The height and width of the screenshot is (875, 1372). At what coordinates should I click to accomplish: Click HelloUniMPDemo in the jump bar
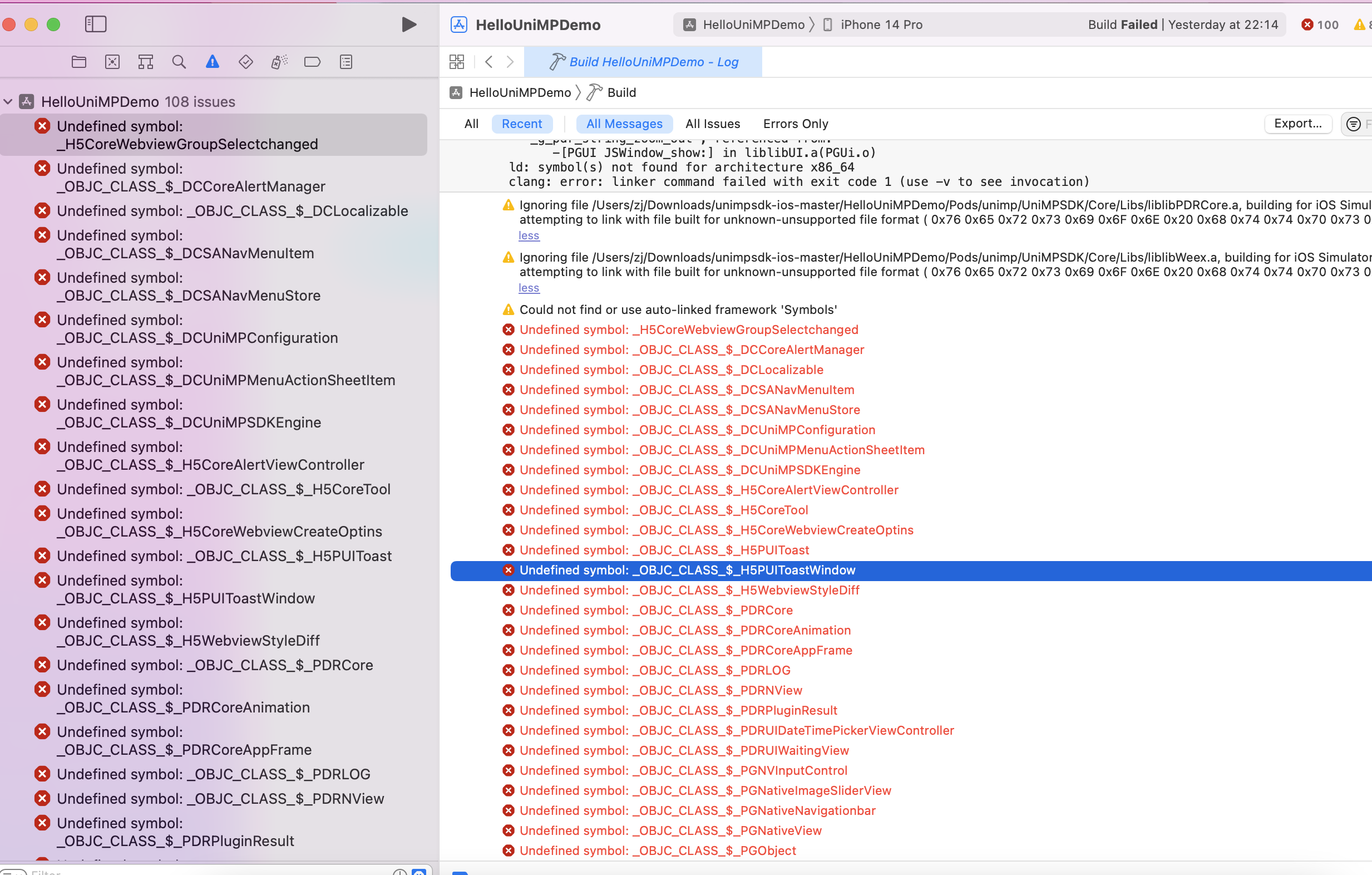coord(511,92)
